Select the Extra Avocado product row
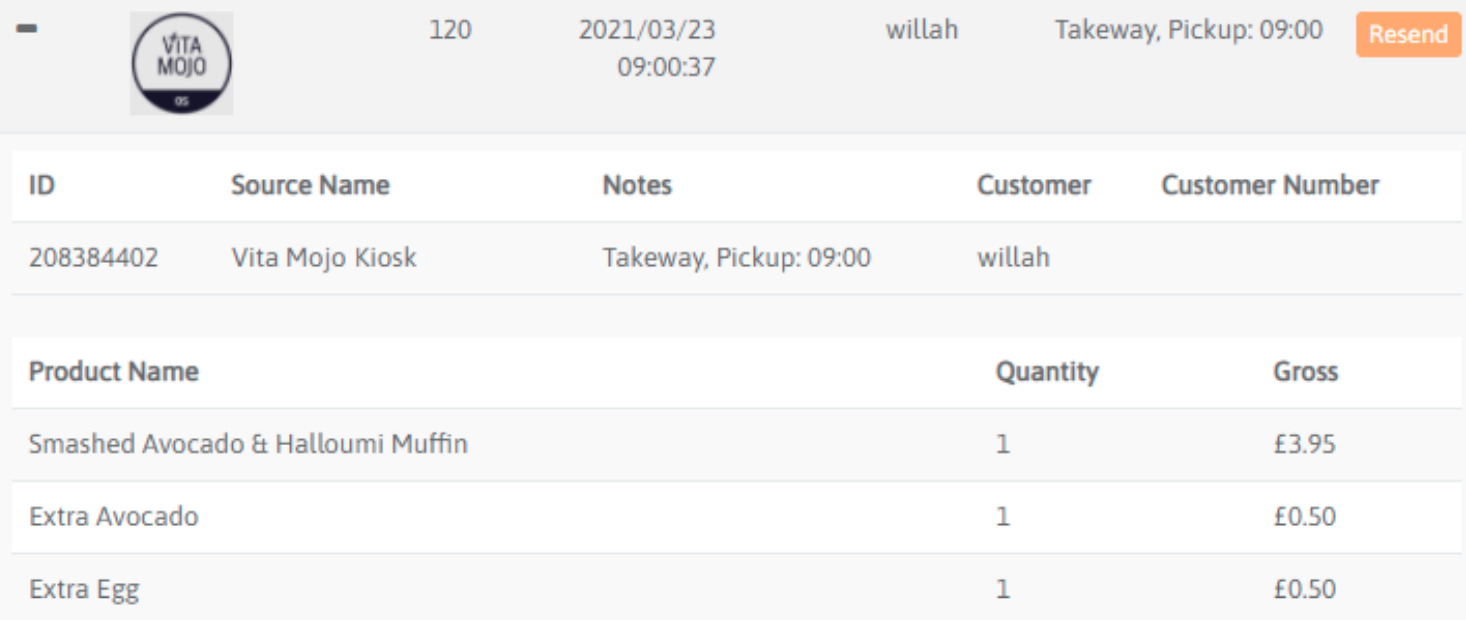Screen dimensions: 1466x620 (x=113, y=517)
